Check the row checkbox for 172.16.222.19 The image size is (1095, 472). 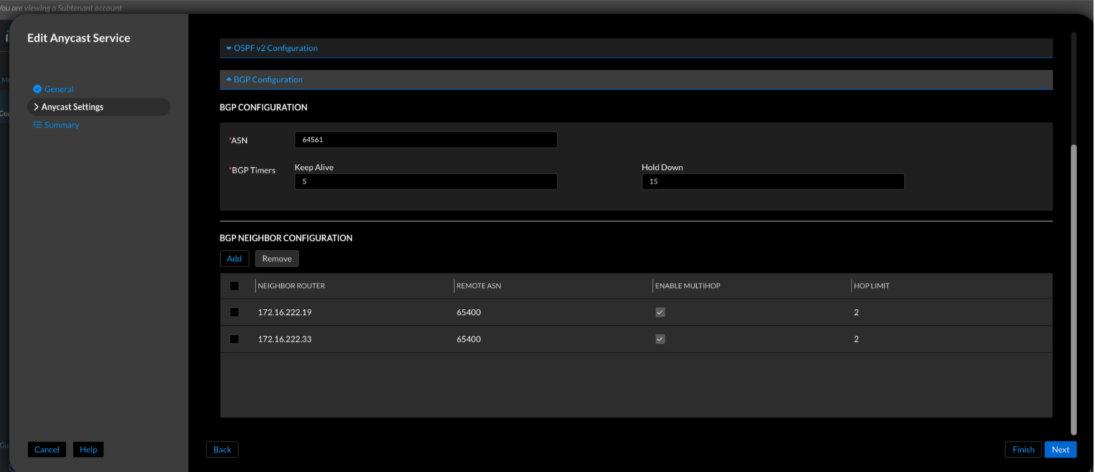tap(234, 312)
